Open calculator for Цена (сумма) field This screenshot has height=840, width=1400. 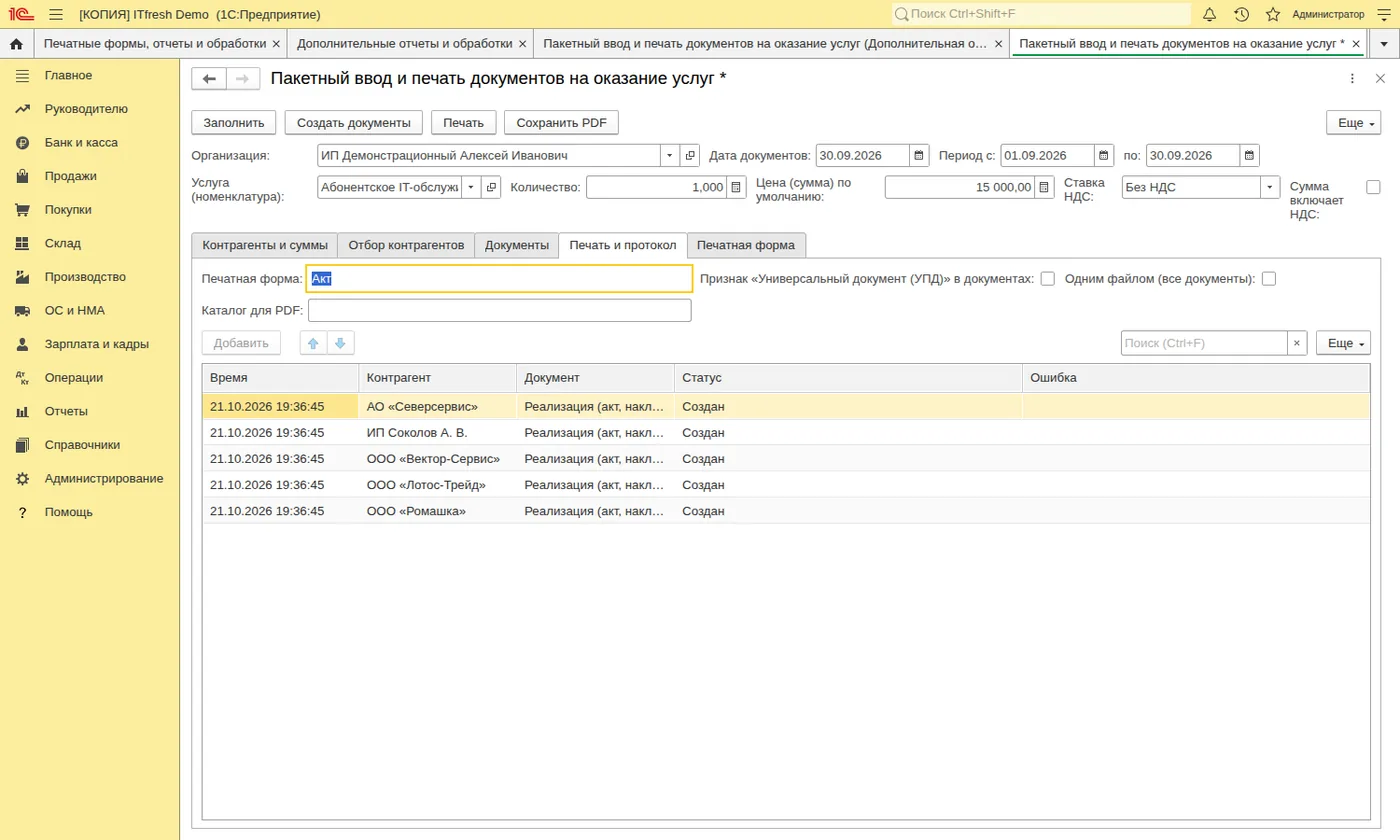(1044, 187)
